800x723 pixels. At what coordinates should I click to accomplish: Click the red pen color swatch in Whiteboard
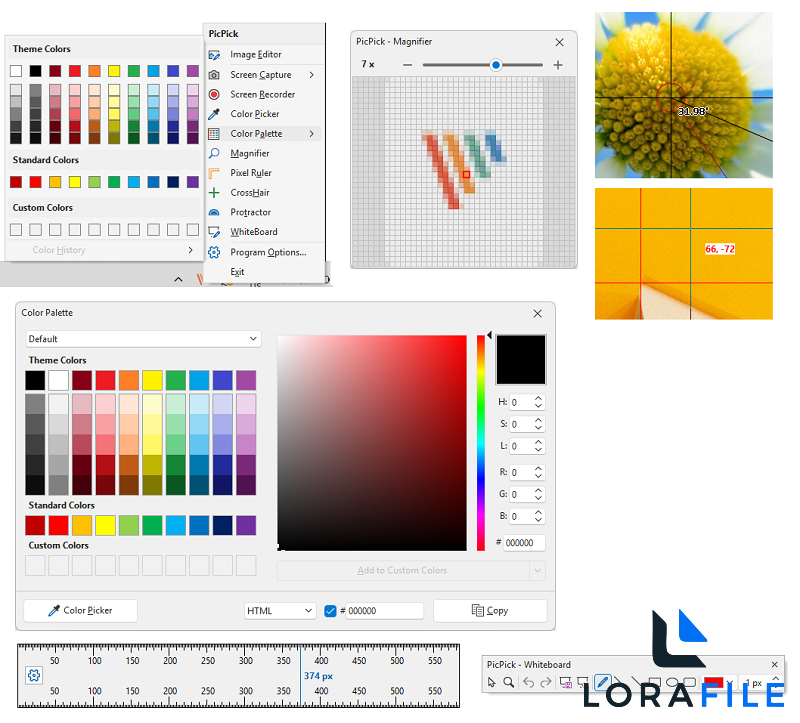click(x=713, y=682)
